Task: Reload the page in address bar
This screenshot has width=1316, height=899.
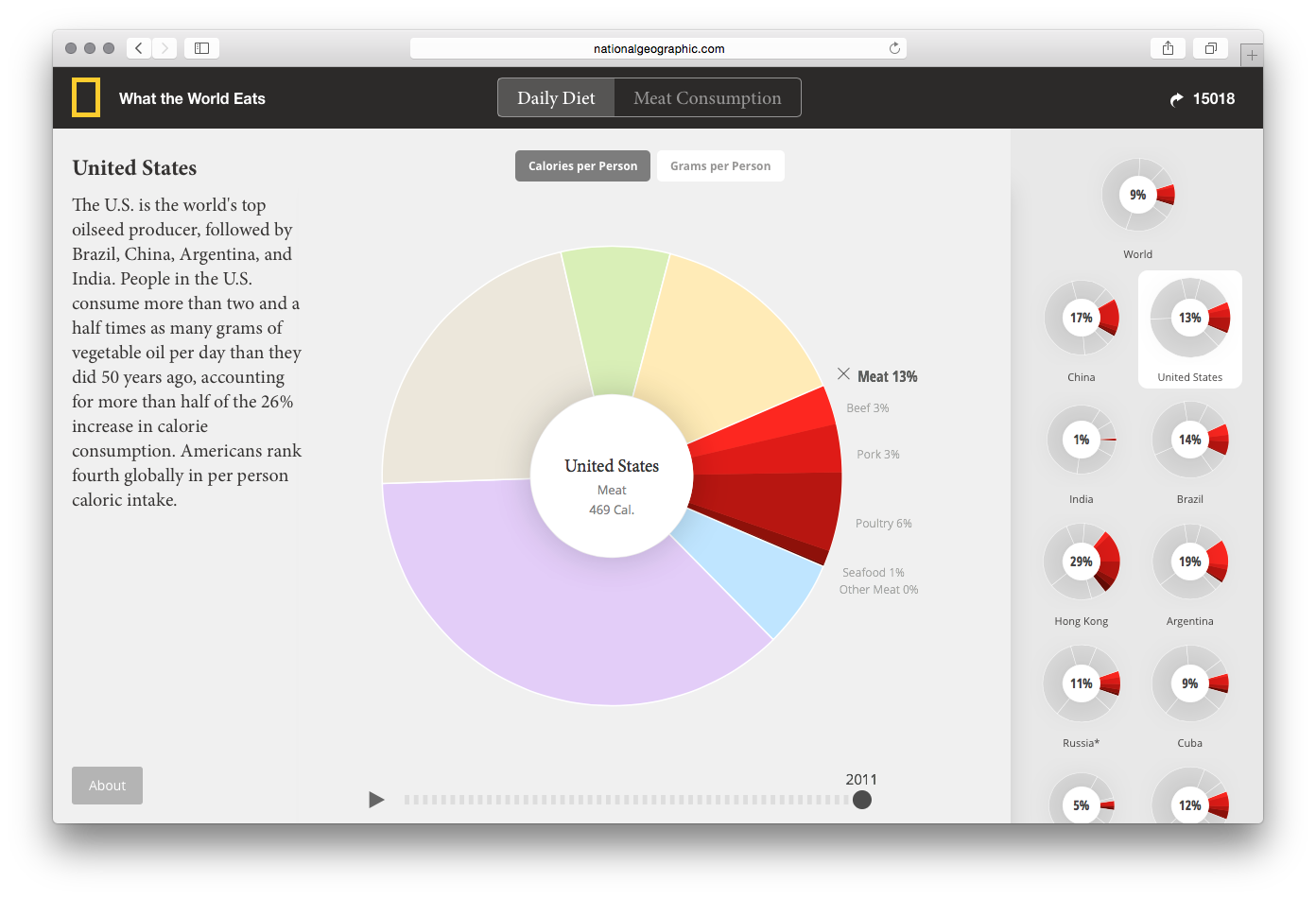Action: coord(893,48)
